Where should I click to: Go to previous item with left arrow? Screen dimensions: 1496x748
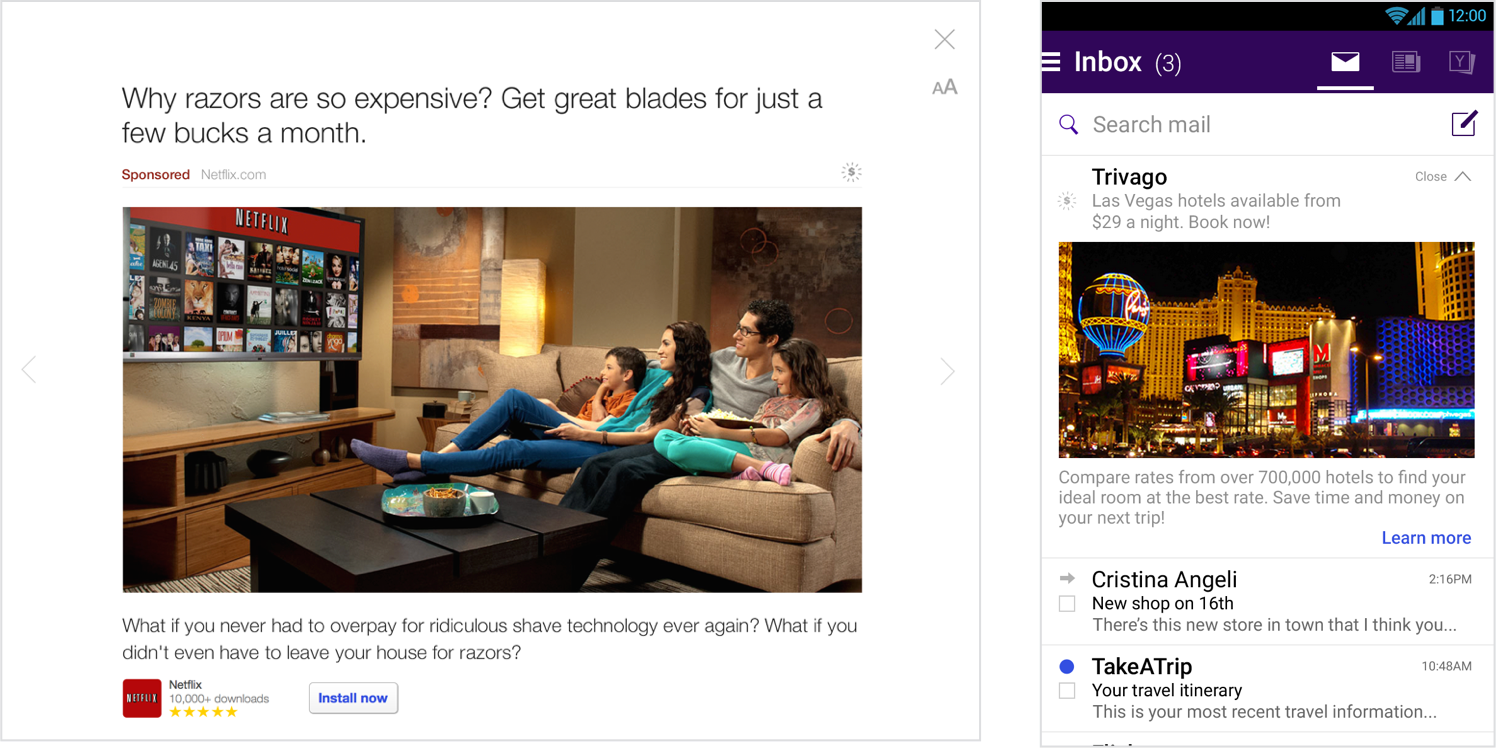click(x=29, y=370)
